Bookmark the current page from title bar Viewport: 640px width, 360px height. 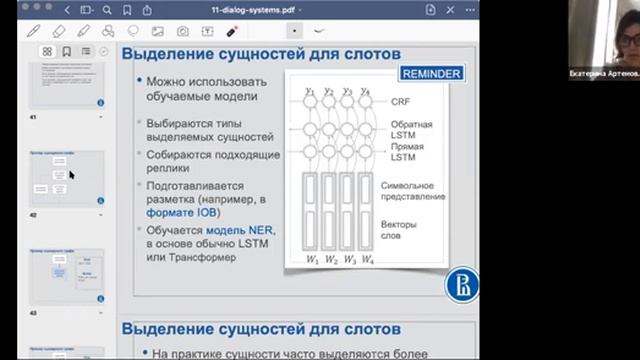pyautogui.click(x=127, y=10)
